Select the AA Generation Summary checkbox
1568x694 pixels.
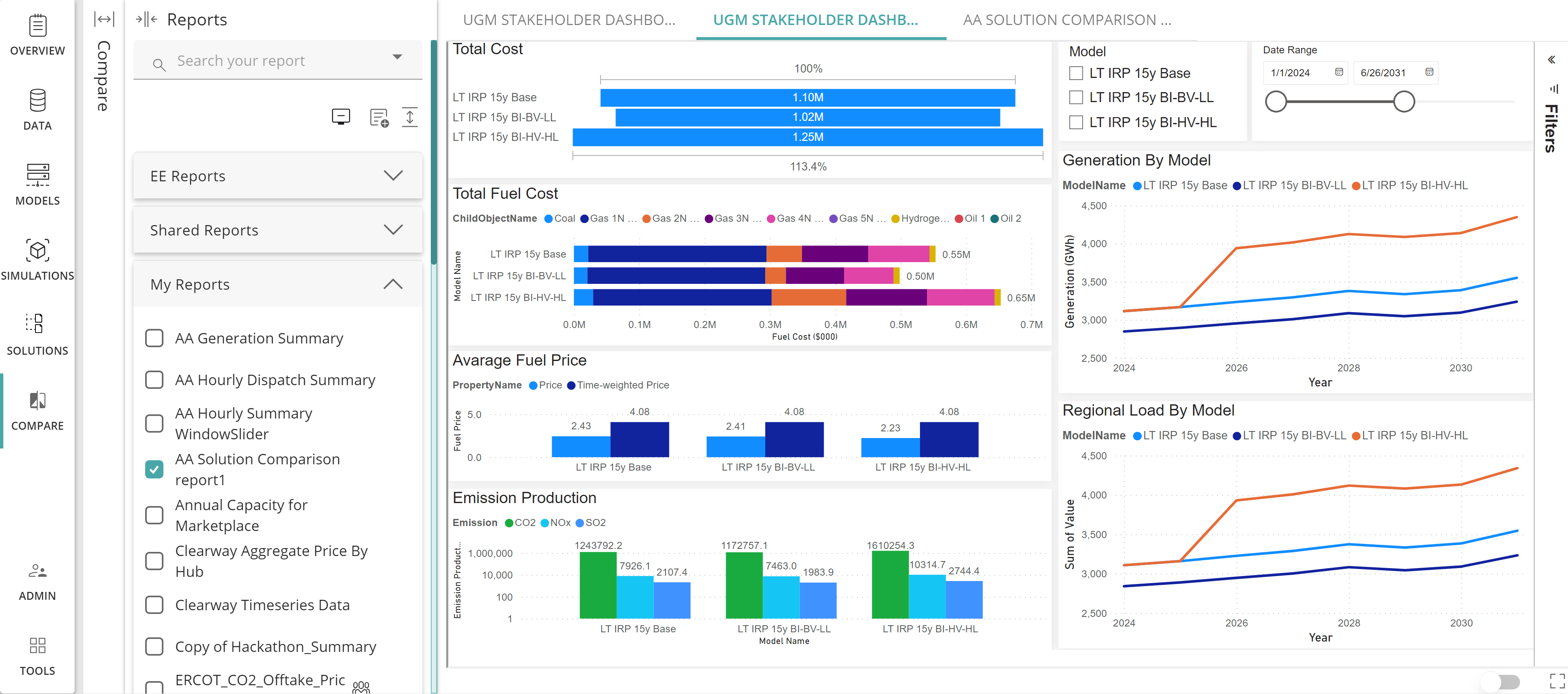coord(155,338)
